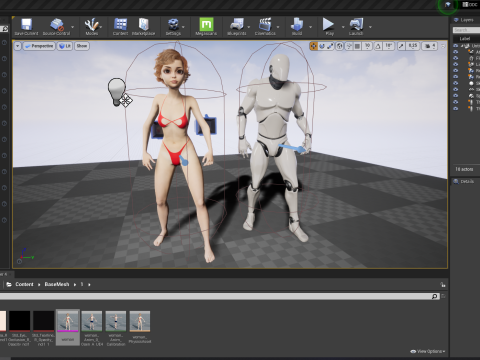Select the light bulb actor in viewport
This screenshot has width=480, height=360.
pos(116,91)
